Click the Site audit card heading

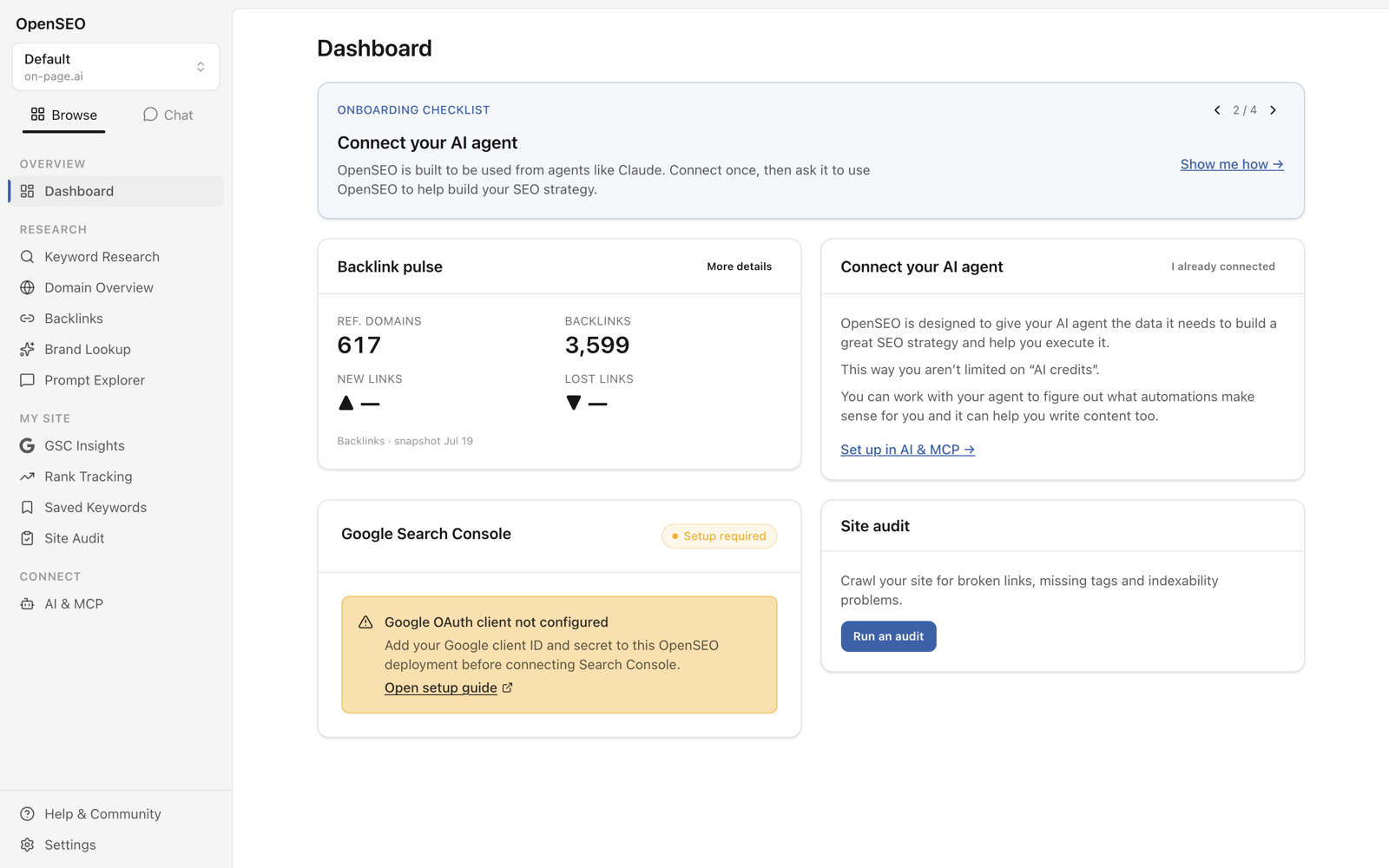click(x=875, y=526)
